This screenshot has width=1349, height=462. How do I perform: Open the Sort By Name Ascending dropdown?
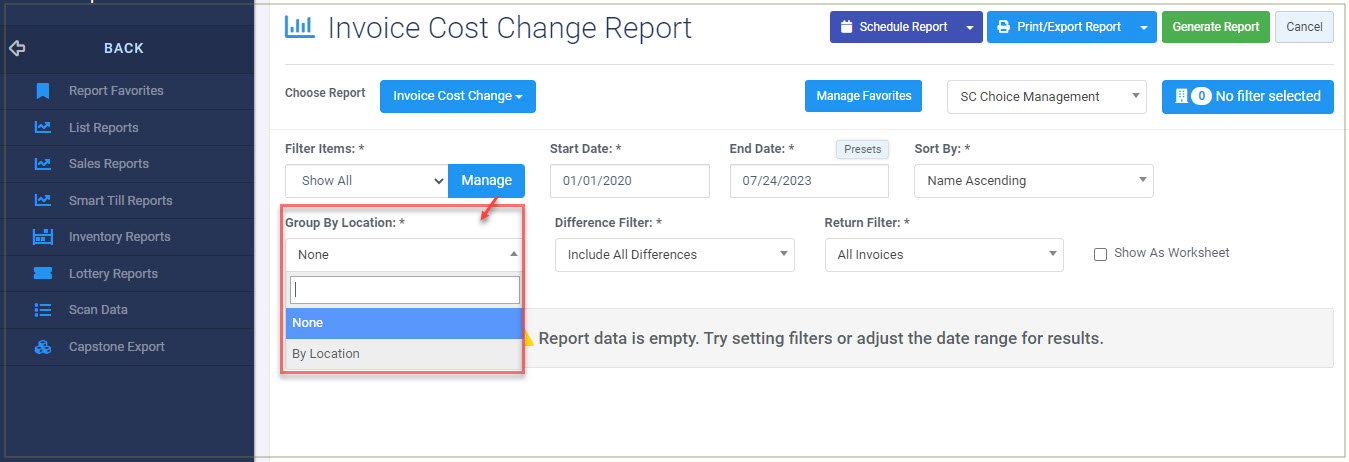(x=1034, y=181)
